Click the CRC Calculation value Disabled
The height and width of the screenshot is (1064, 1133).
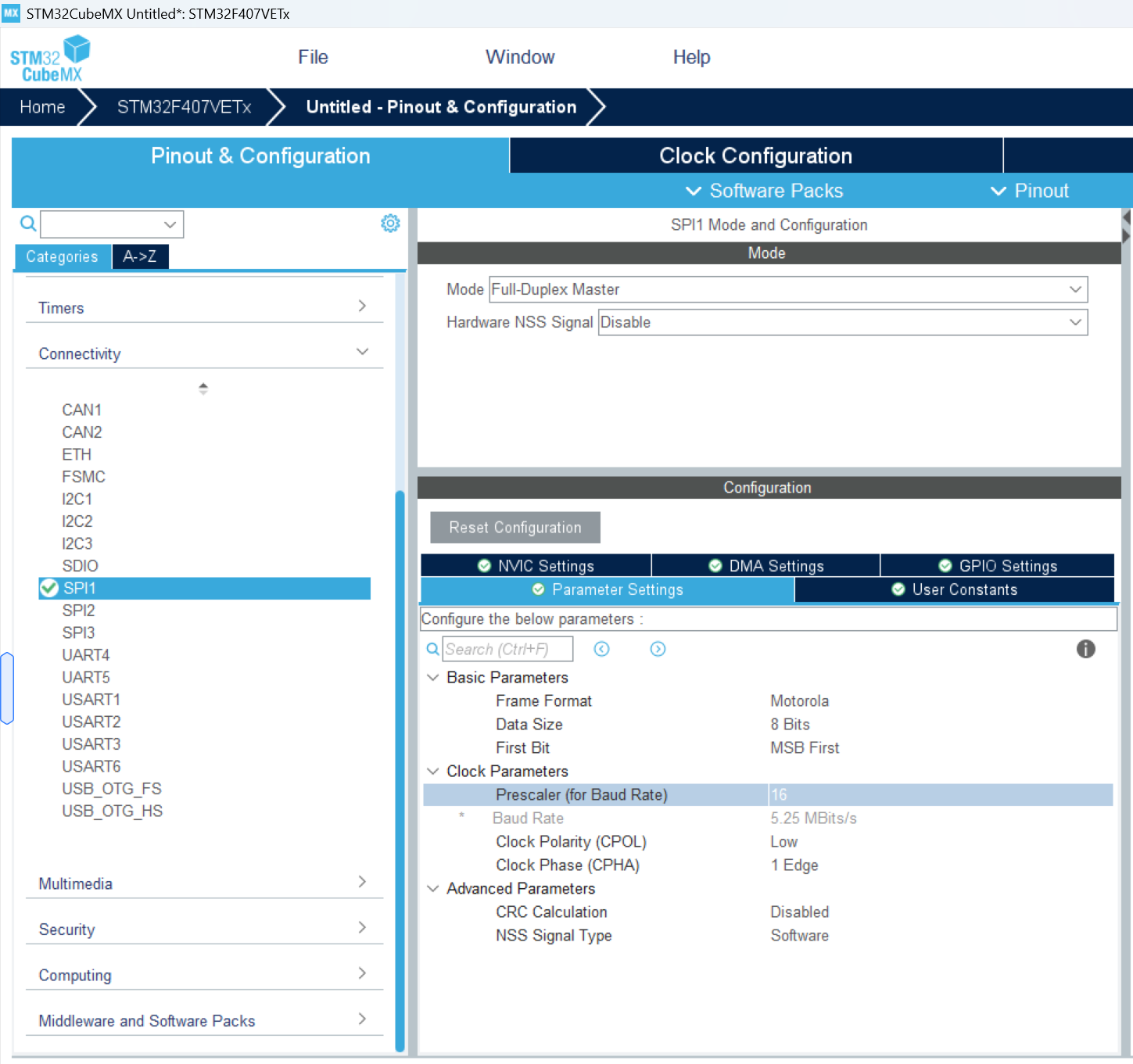point(799,912)
